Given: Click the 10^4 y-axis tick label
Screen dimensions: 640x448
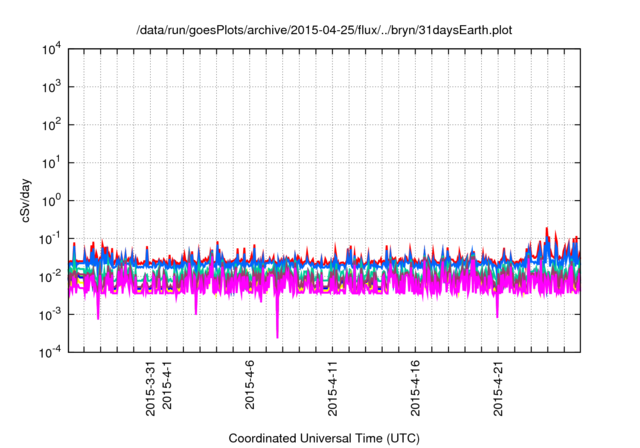Looking at the screenshot, I should click(51, 50).
